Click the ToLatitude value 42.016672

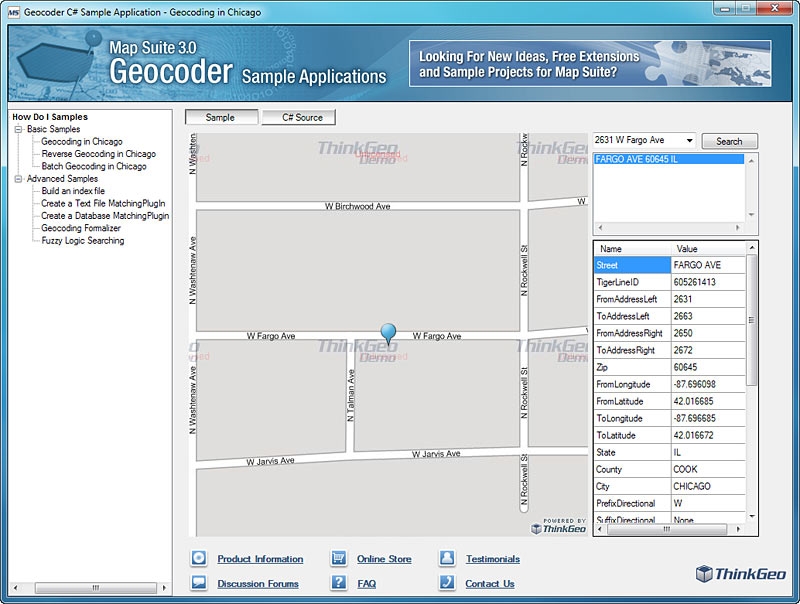[x=708, y=435]
